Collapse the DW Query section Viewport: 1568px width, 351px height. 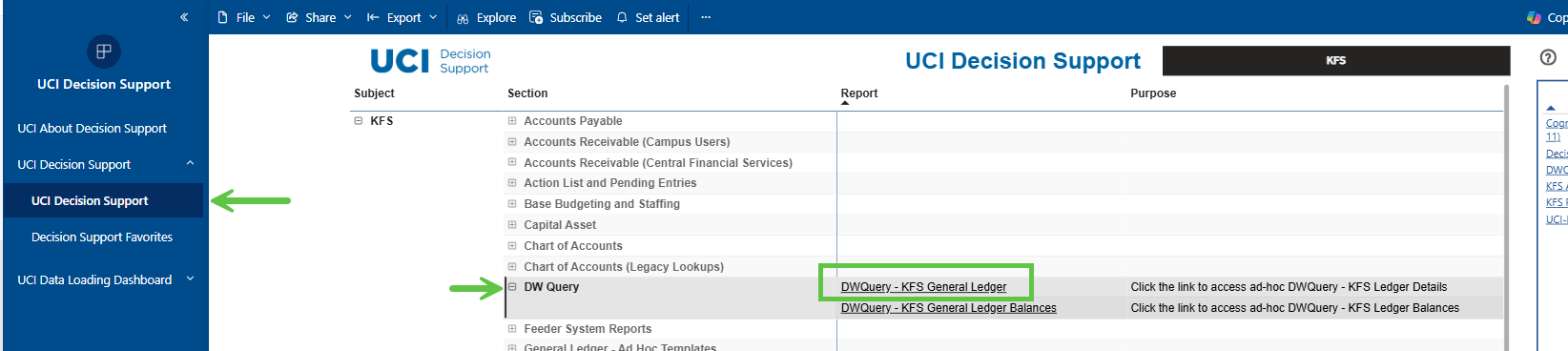click(x=512, y=287)
